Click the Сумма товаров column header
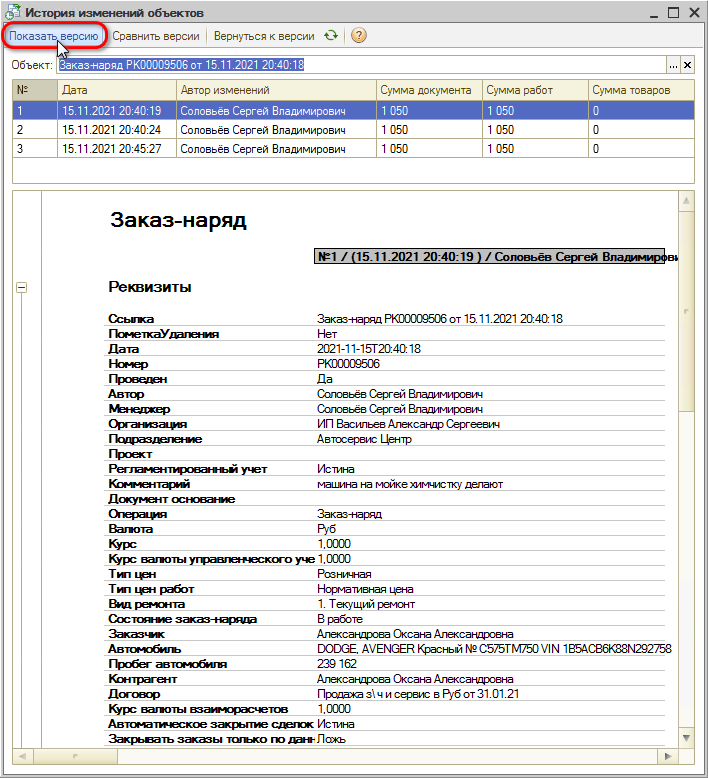The height and width of the screenshot is (778, 708). click(x=640, y=90)
